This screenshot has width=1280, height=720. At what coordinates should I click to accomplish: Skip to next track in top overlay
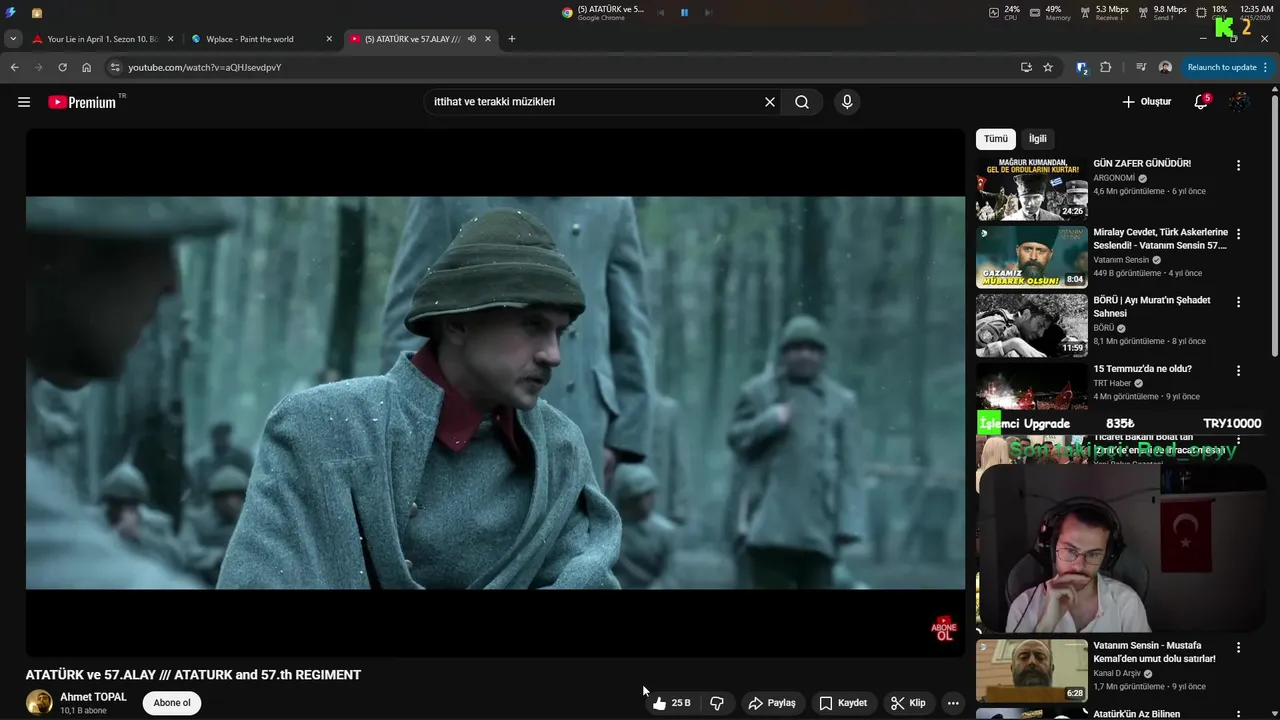coord(708,12)
